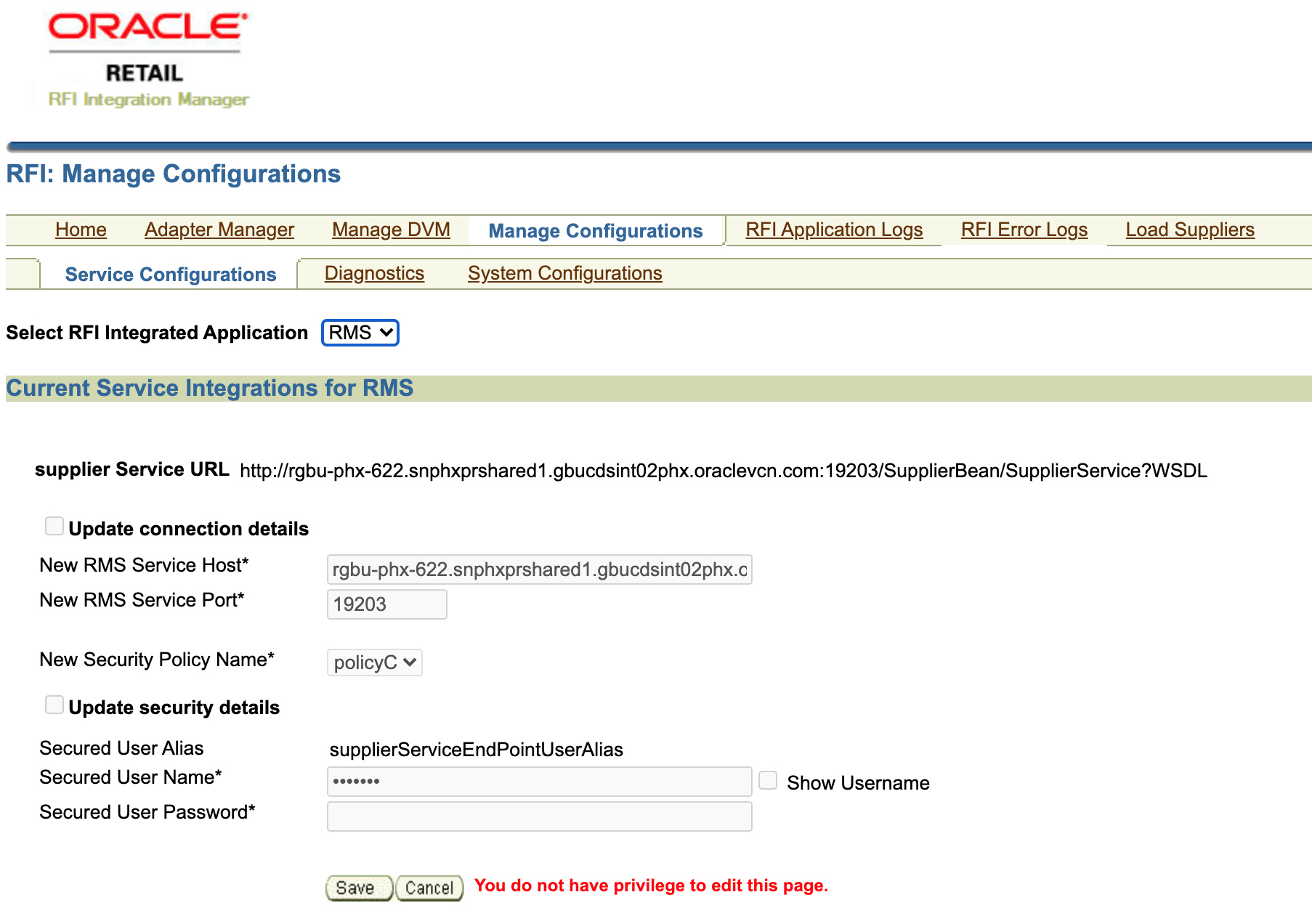Click the Save button
The width and height of the screenshot is (1312, 924).
(x=357, y=887)
